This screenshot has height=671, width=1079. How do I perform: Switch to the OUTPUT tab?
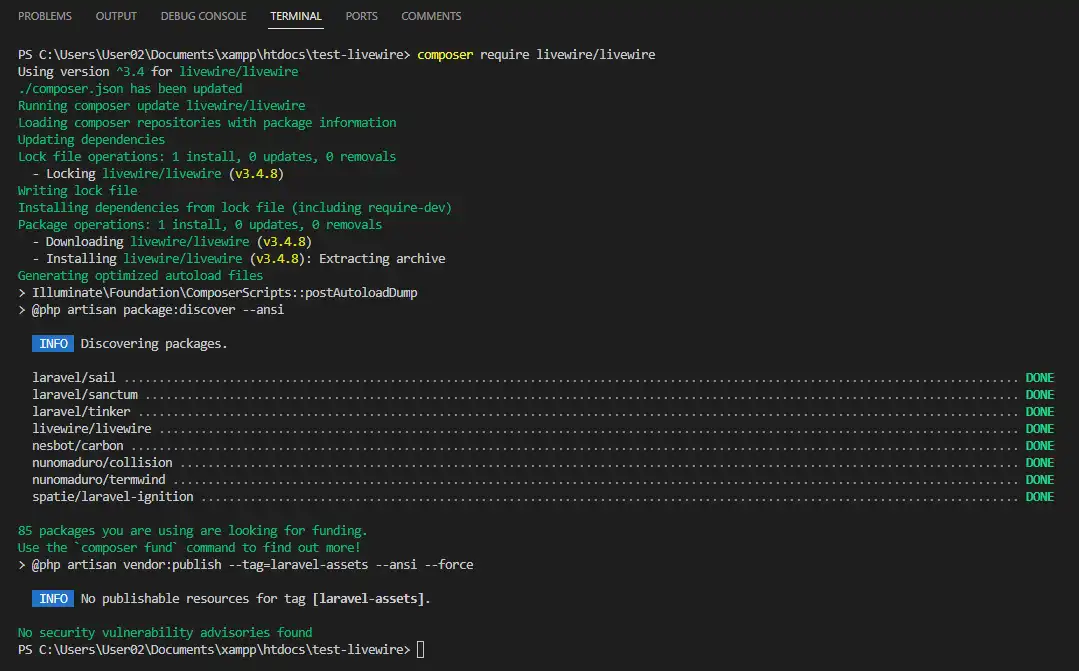116,16
